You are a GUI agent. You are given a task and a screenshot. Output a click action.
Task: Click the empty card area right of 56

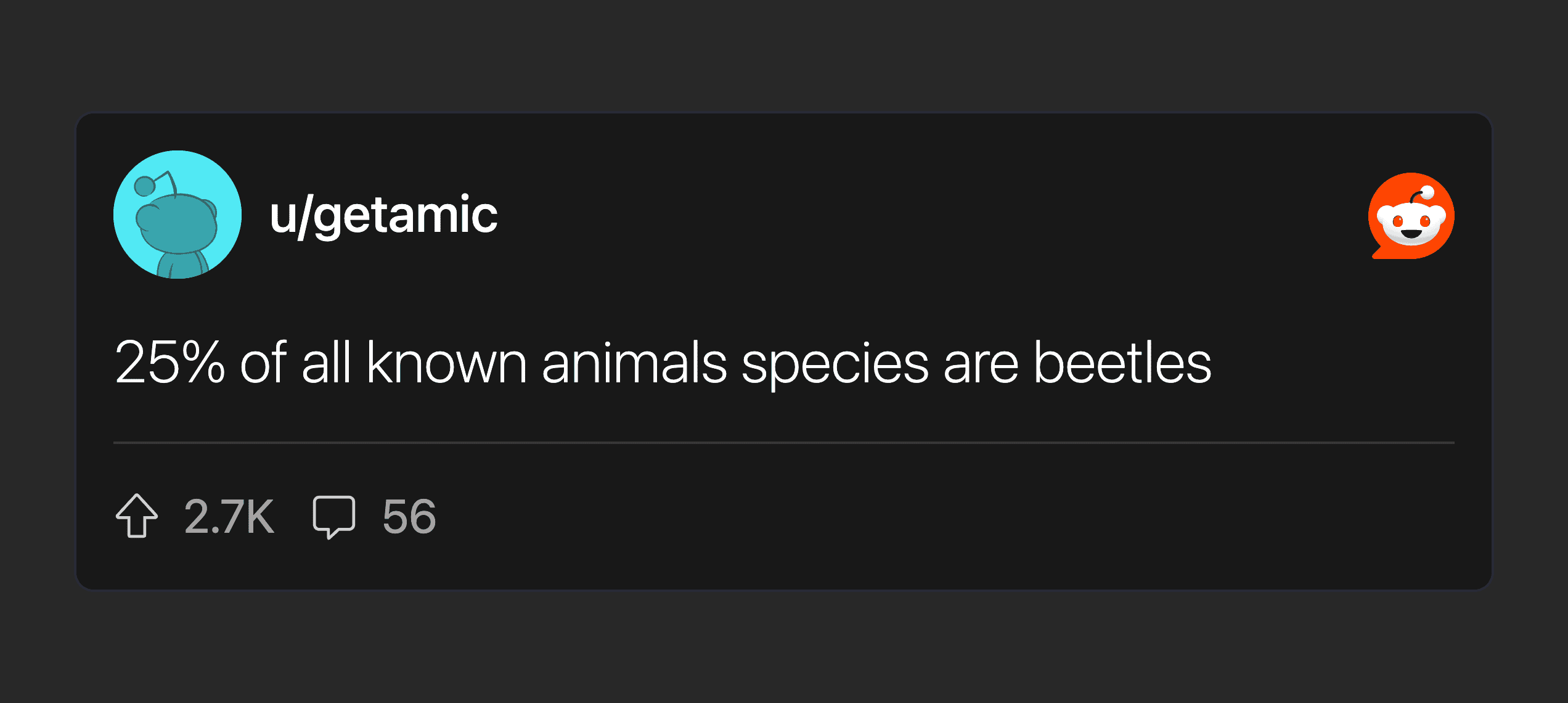(x=925, y=517)
